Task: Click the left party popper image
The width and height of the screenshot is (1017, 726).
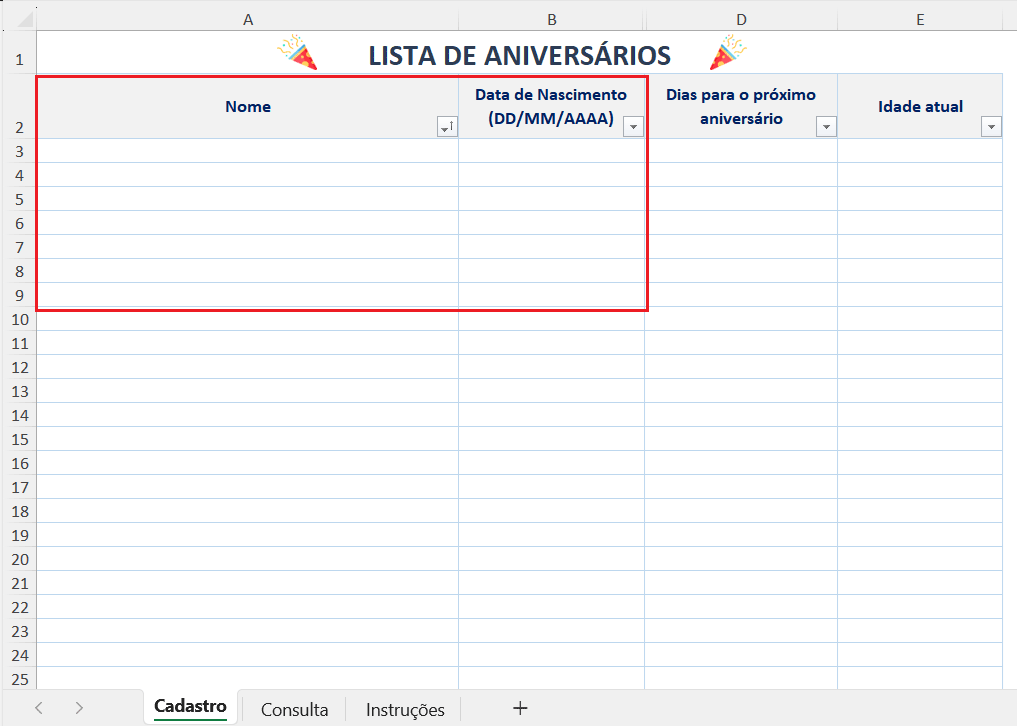Action: tap(297, 53)
